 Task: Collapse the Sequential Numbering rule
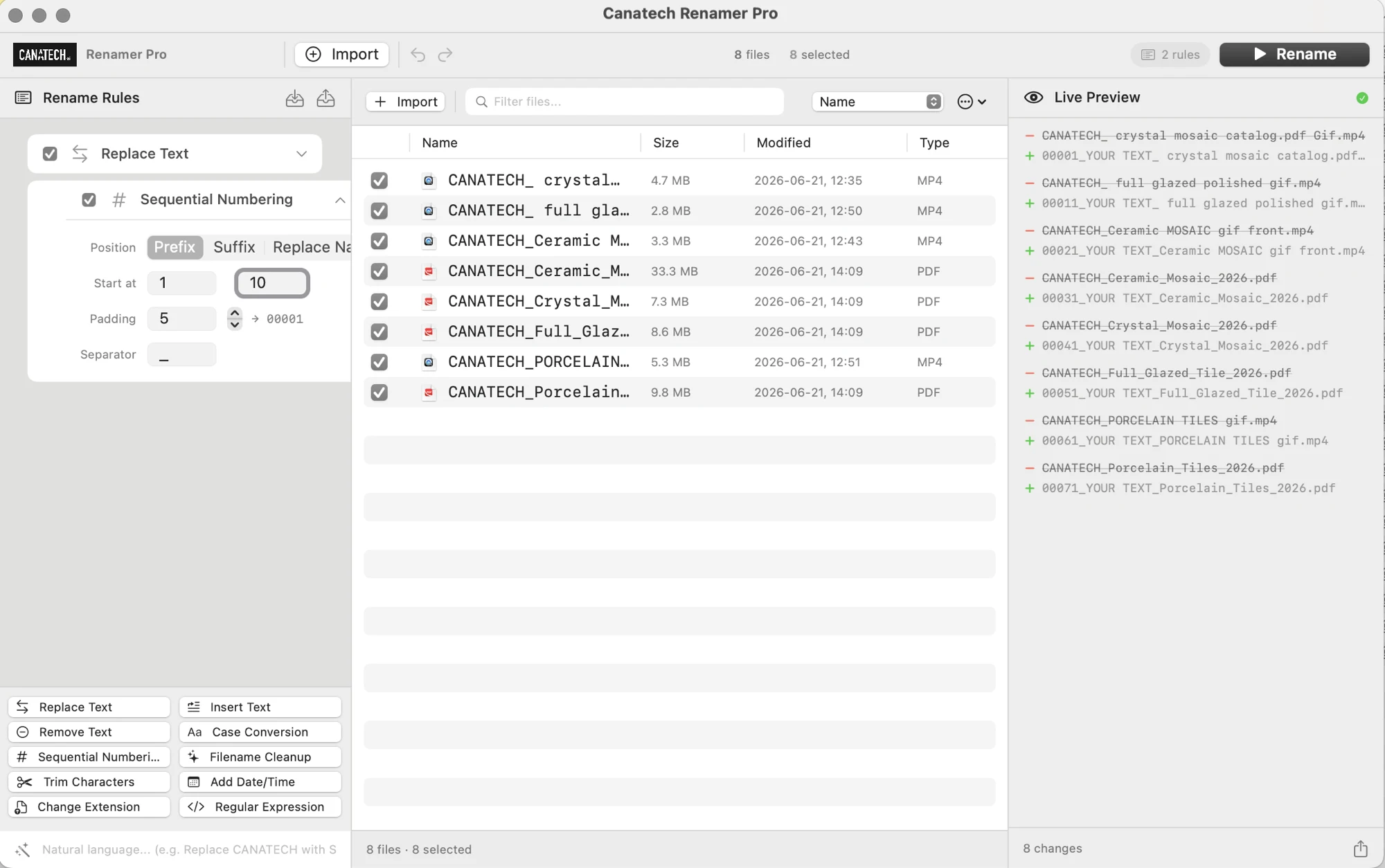point(340,200)
